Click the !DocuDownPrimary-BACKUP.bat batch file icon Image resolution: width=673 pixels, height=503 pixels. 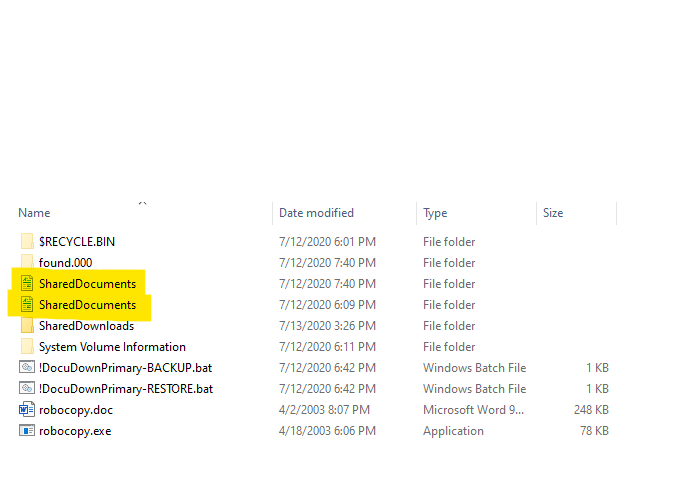pyautogui.click(x=27, y=367)
